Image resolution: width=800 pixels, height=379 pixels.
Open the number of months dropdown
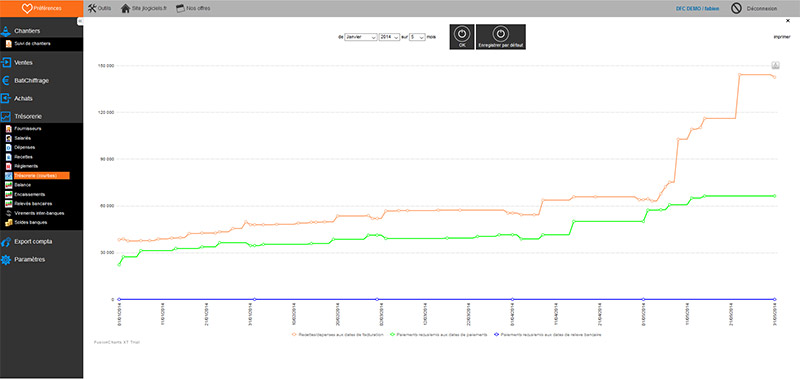click(417, 37)
